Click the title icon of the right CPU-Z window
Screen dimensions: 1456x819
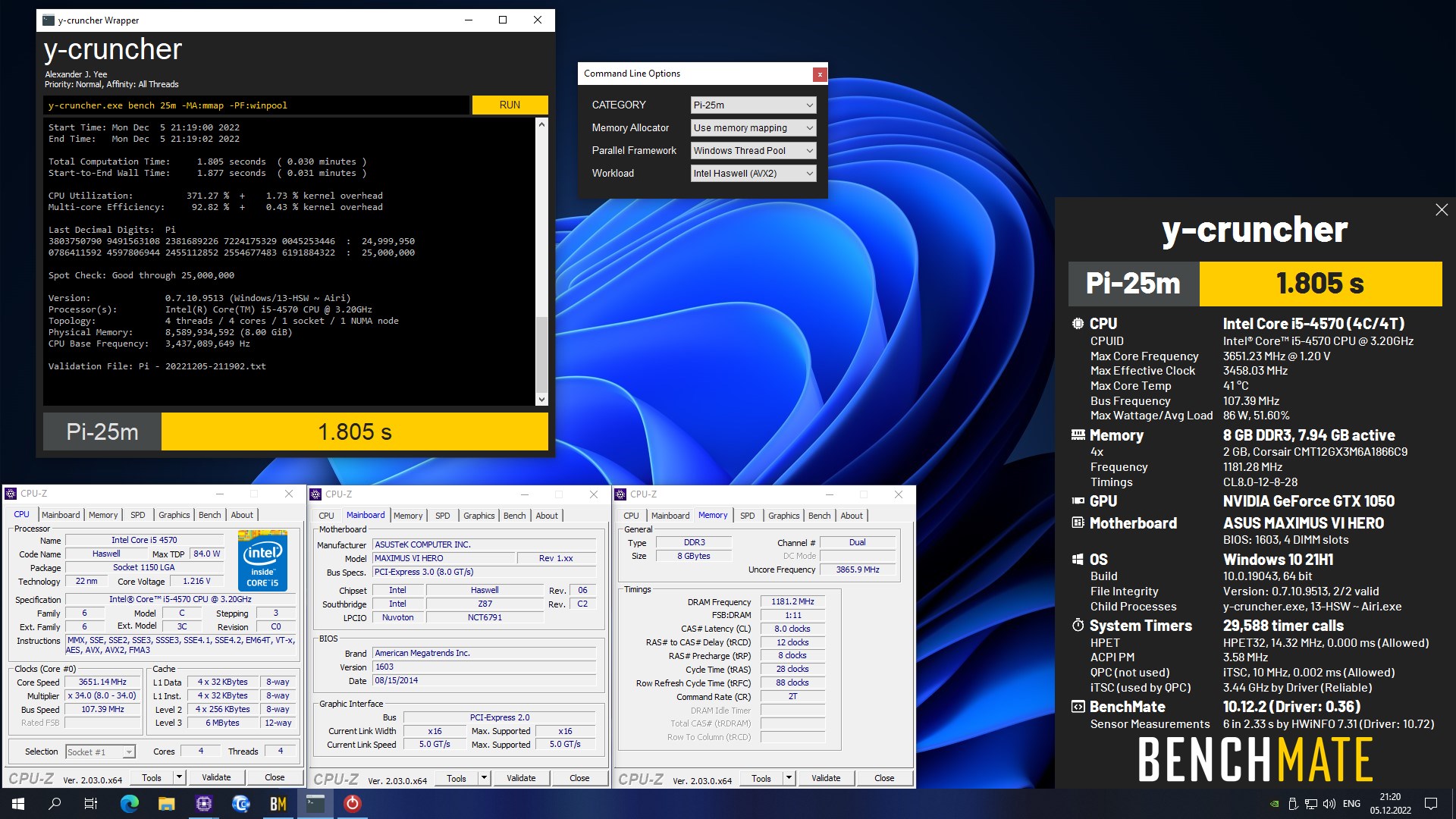pos(620,494)
